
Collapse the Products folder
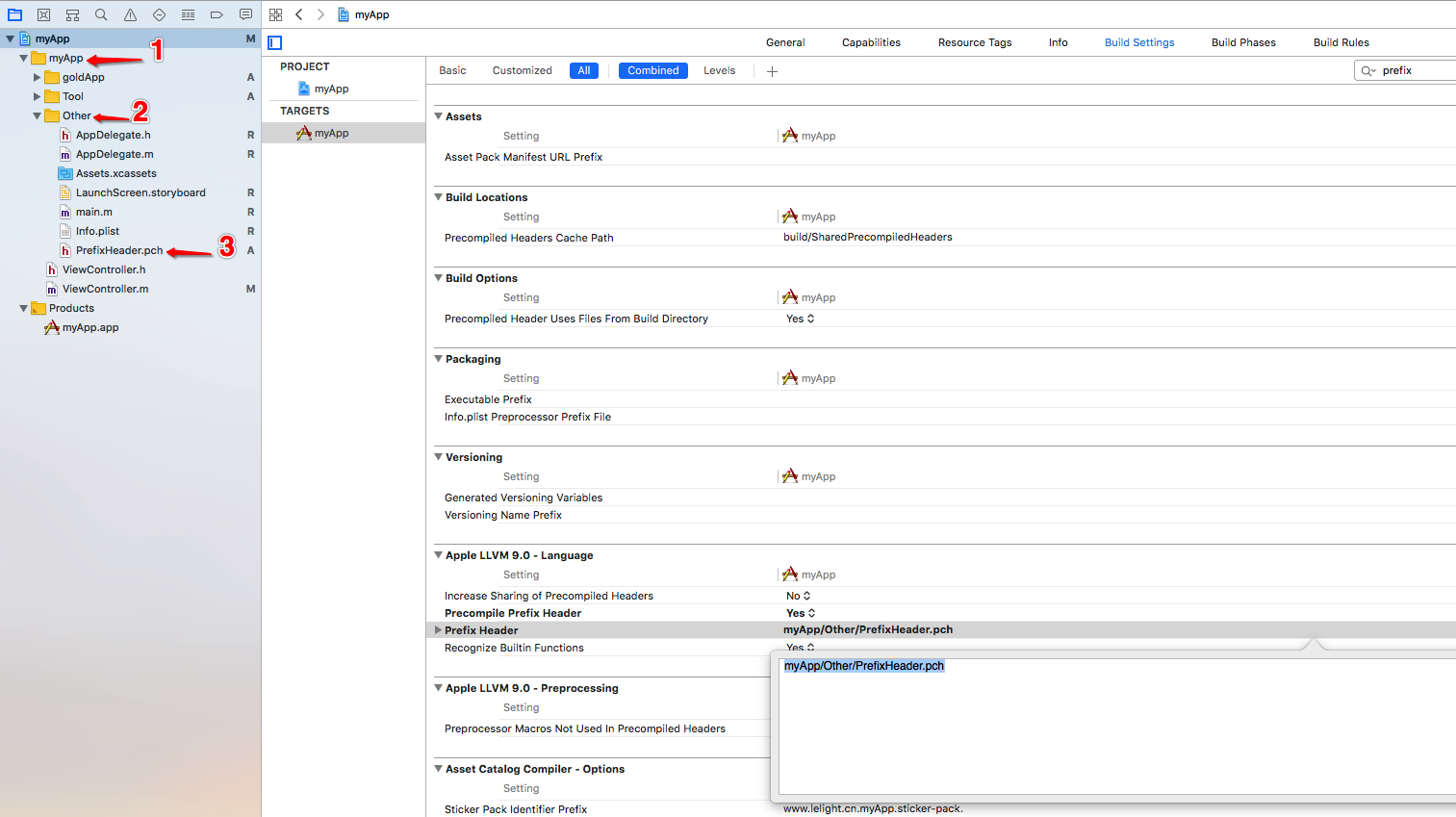[x=23, y=308]
